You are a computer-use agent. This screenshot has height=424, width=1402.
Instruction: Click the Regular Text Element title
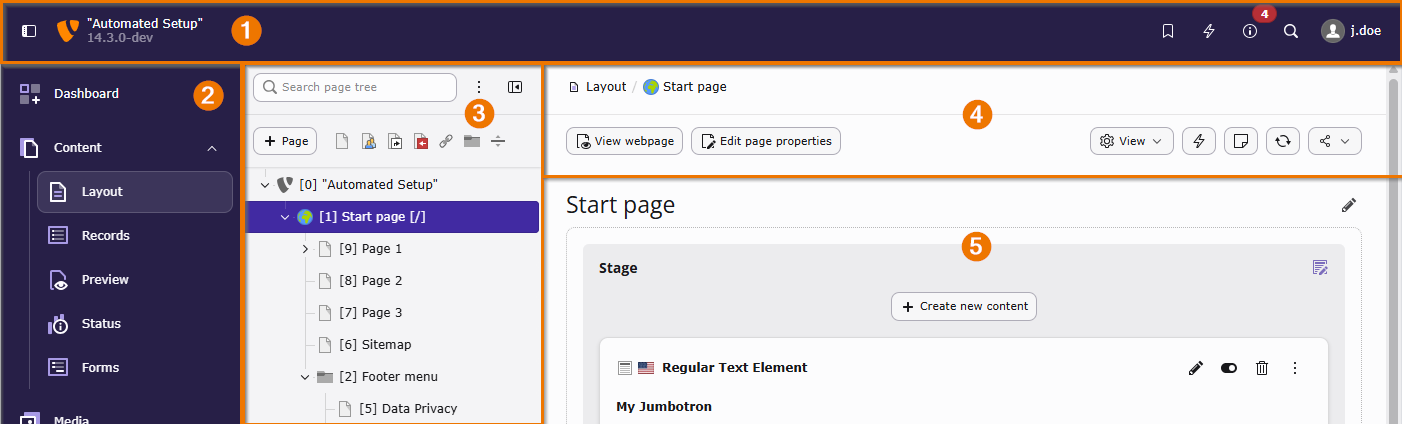coord(735,368)
